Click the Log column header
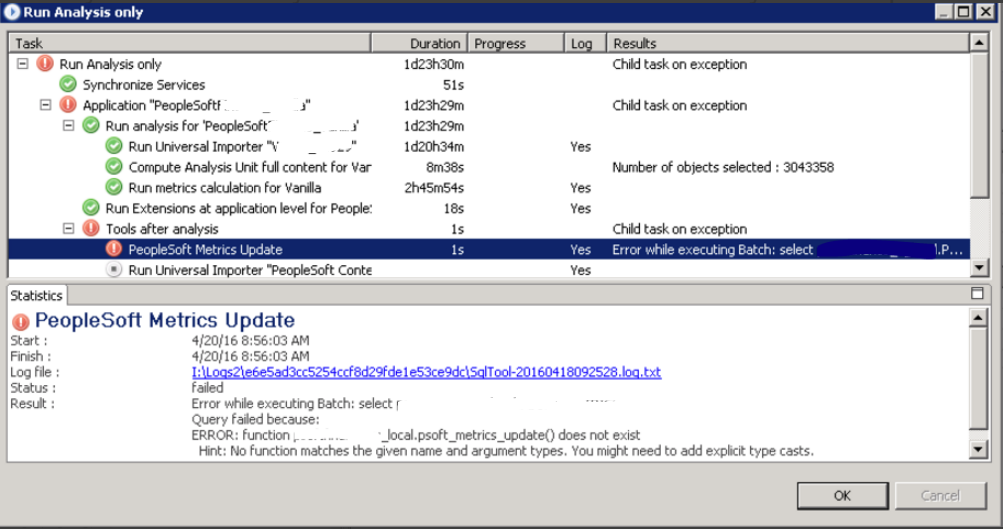 [x=585, y=43]
